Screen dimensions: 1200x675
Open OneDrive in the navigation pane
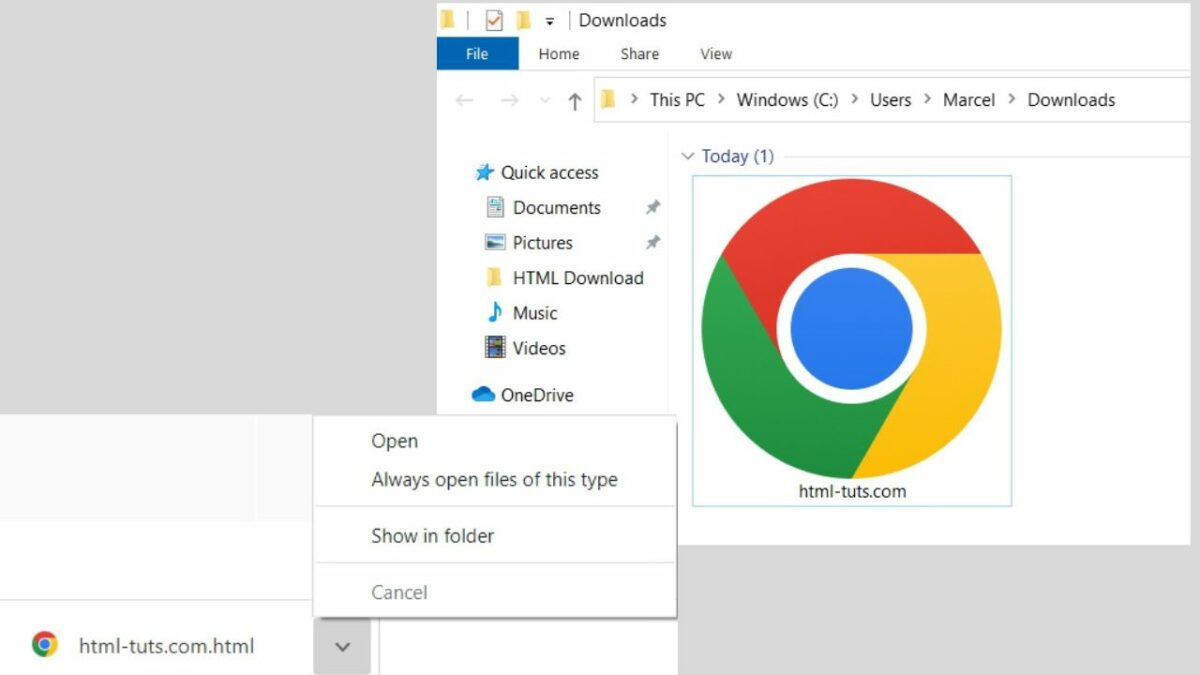(536, 395)
